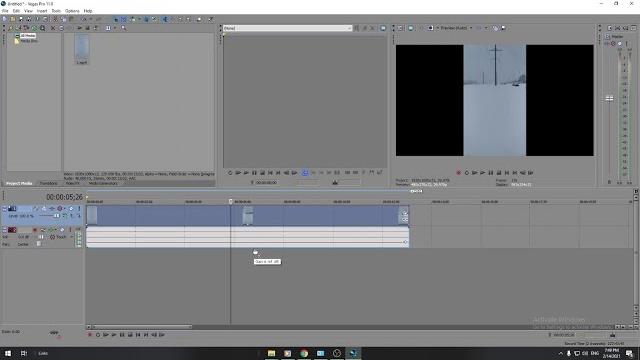Viewport: 640px width, 360px height.
Task: Create a new project from the toolbar
Action: coord(4,19)
